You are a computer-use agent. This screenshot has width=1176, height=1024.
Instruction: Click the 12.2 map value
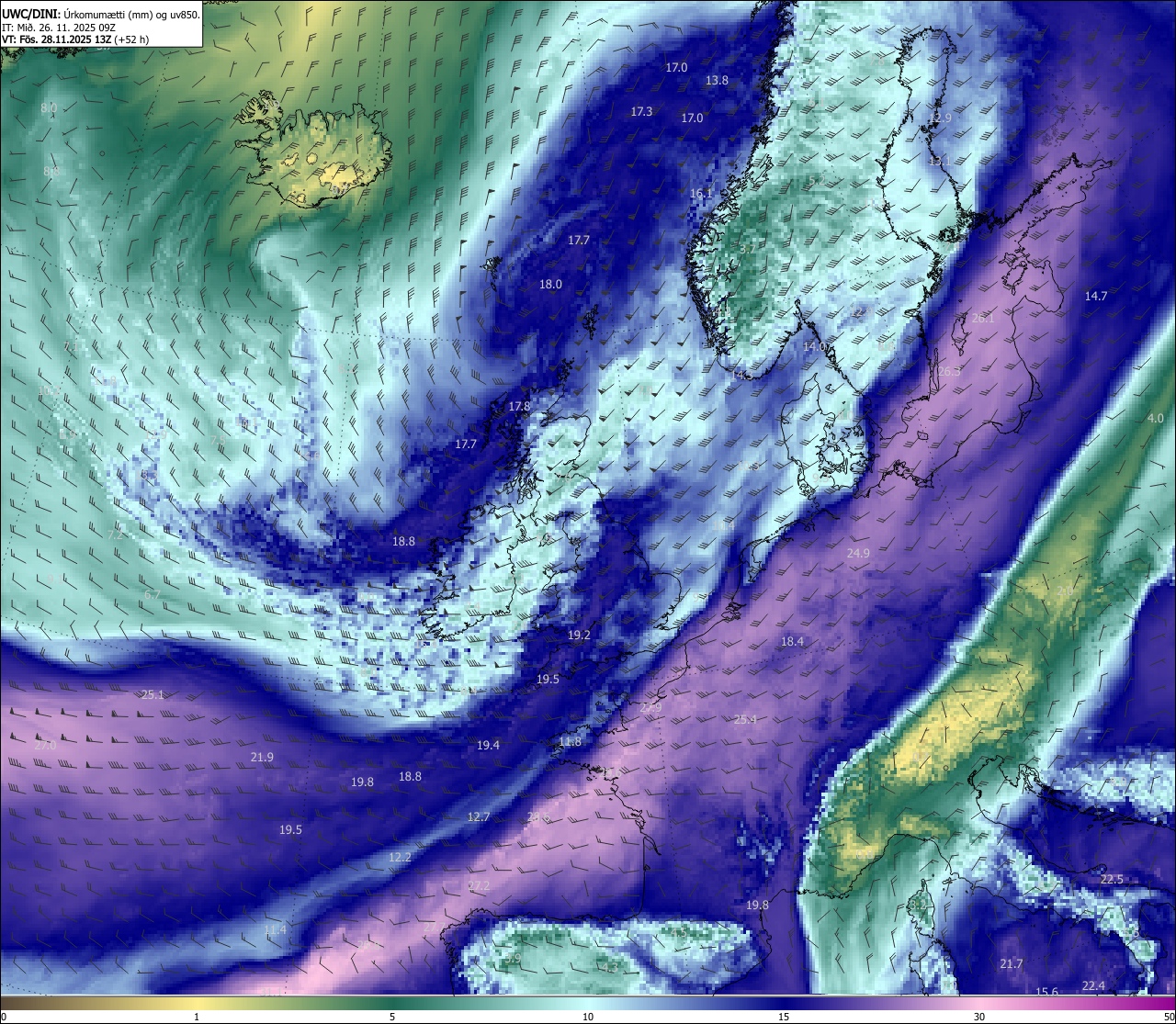400,858
